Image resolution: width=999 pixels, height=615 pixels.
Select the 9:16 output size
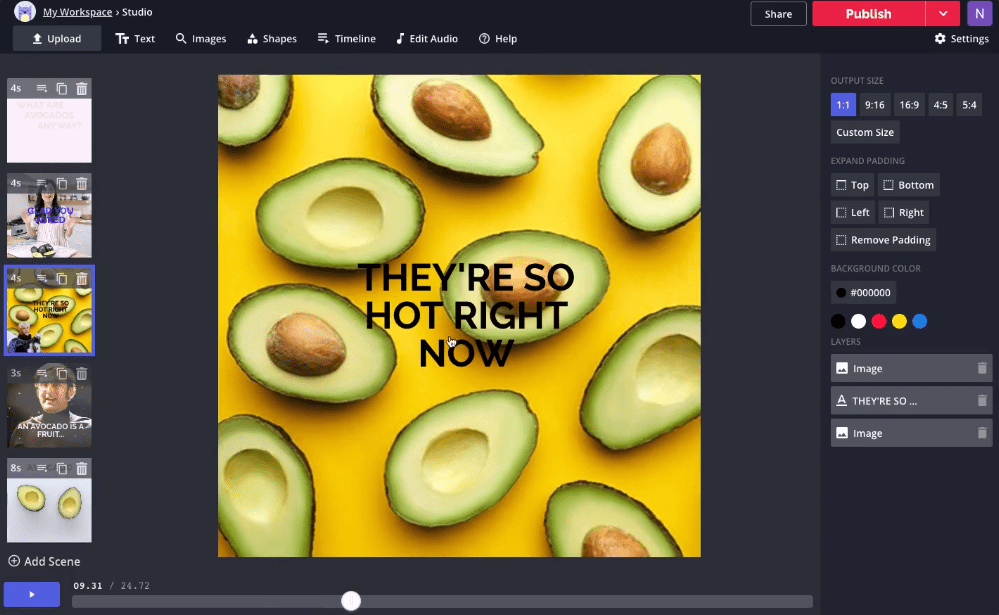click(x=875, y=104)
